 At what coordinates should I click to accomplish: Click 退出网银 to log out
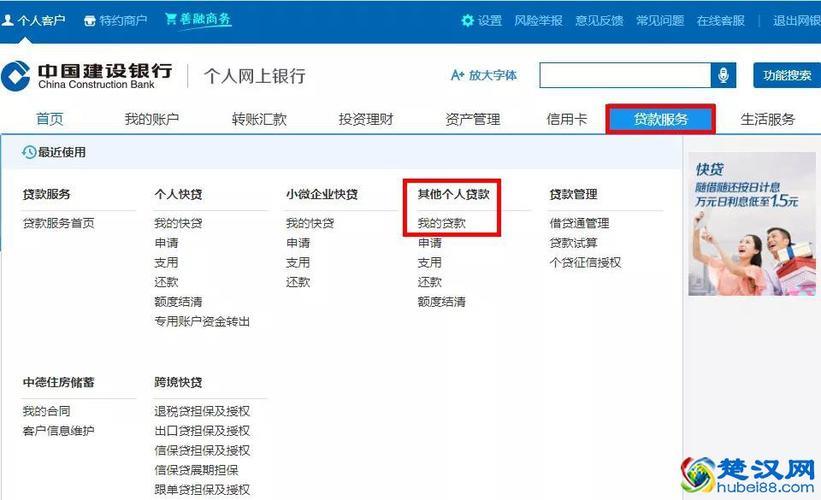797,21
